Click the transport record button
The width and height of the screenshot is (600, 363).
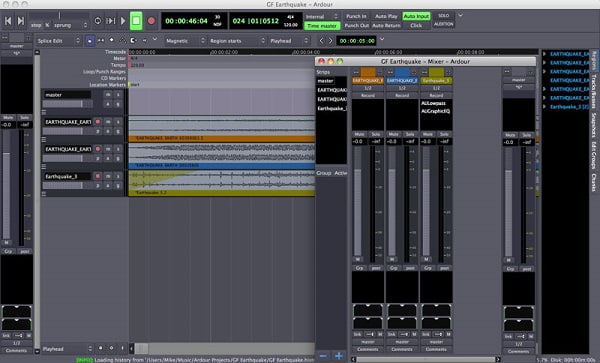tap(151, 21)
